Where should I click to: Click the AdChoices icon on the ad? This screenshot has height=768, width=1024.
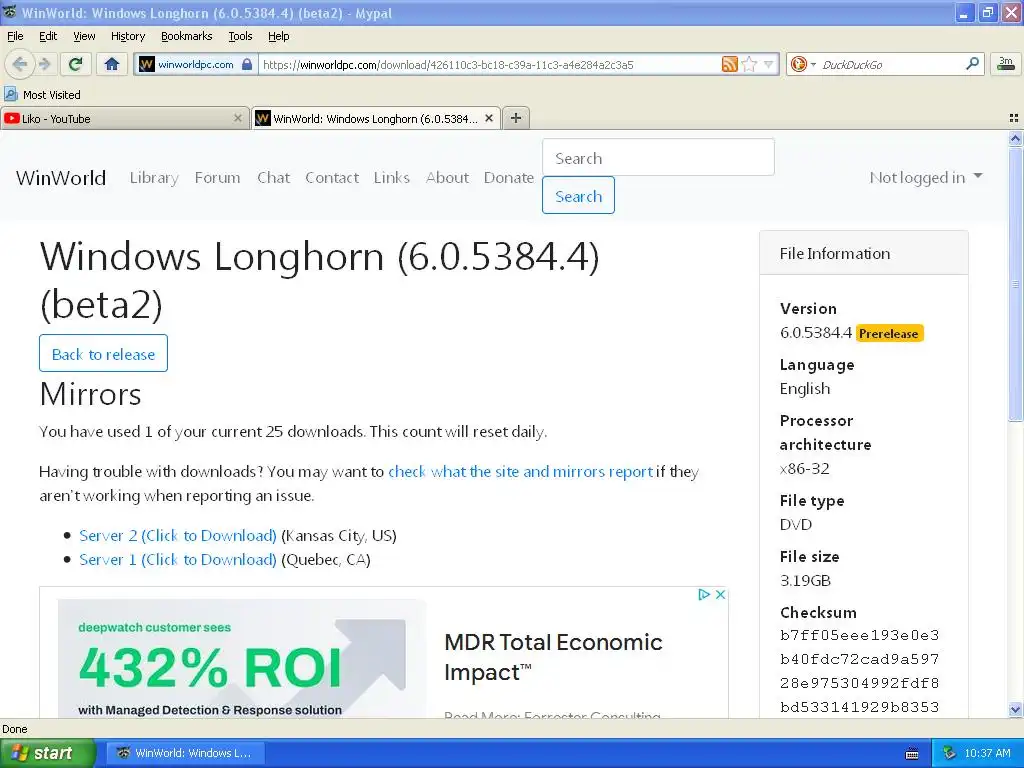click(703, 594)
